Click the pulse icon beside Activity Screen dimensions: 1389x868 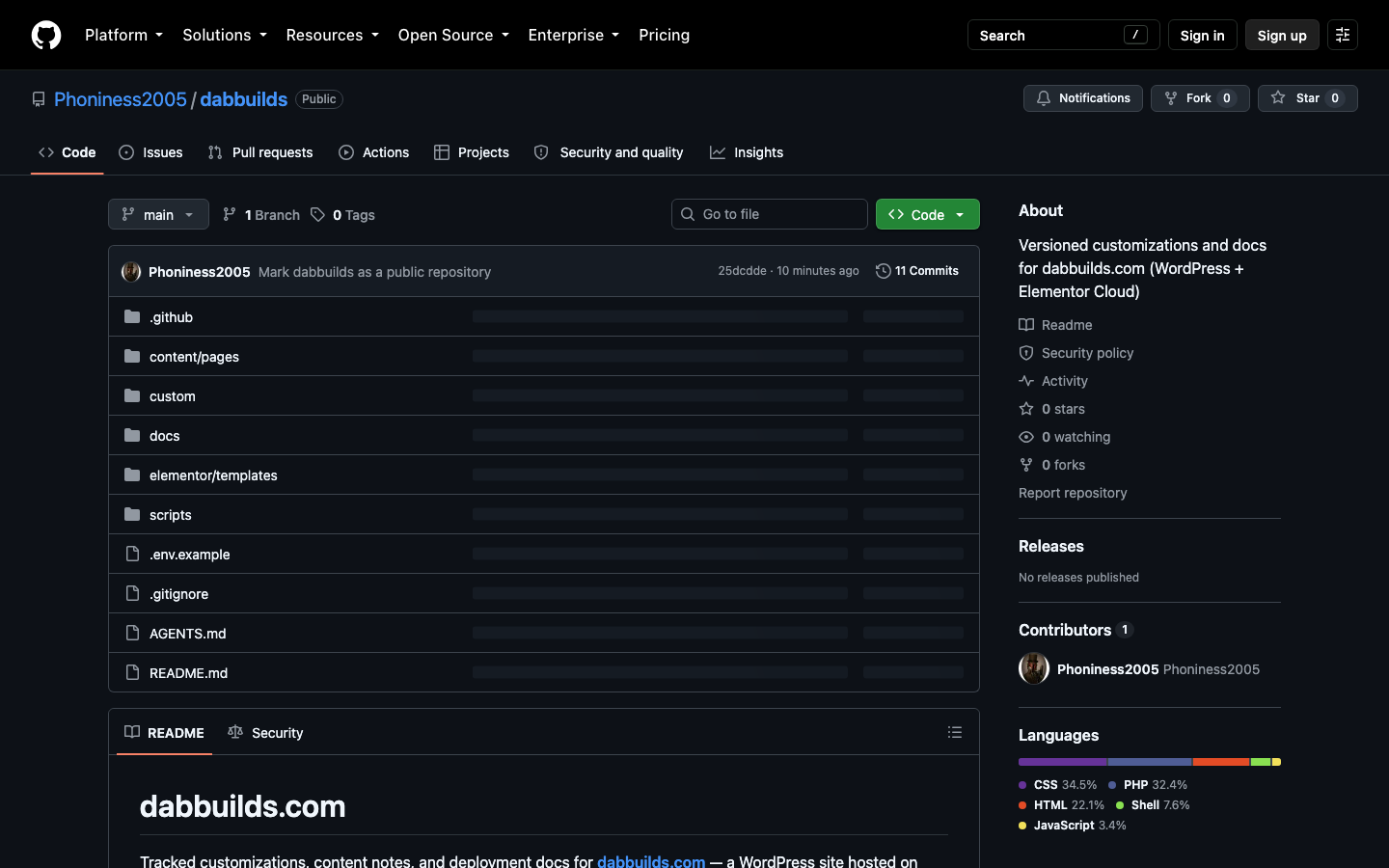click(1026, 381)
